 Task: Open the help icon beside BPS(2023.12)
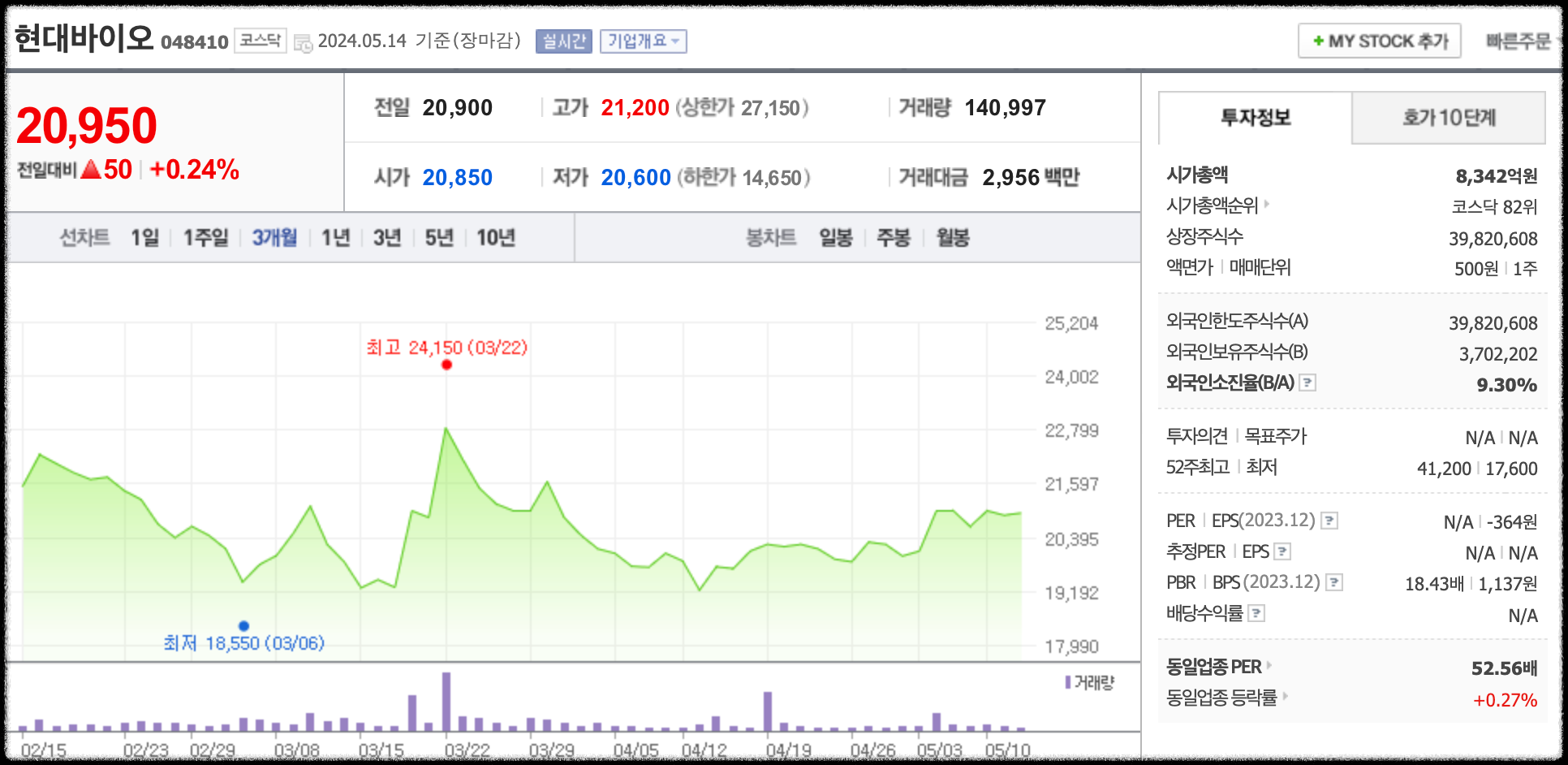point(1334,582)
